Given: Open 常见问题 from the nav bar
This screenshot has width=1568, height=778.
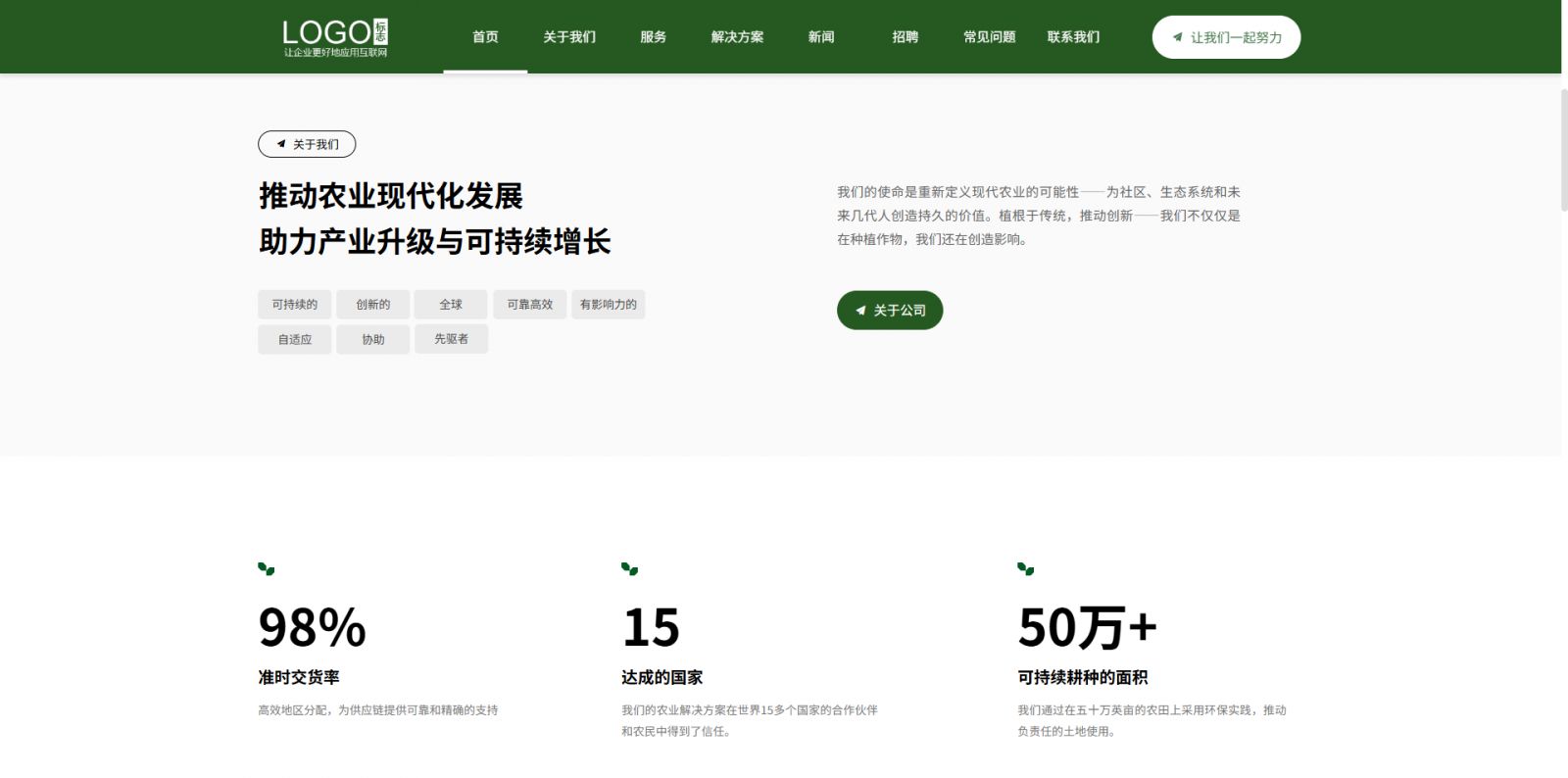Looking at the screenshot, I should (989, 37).
